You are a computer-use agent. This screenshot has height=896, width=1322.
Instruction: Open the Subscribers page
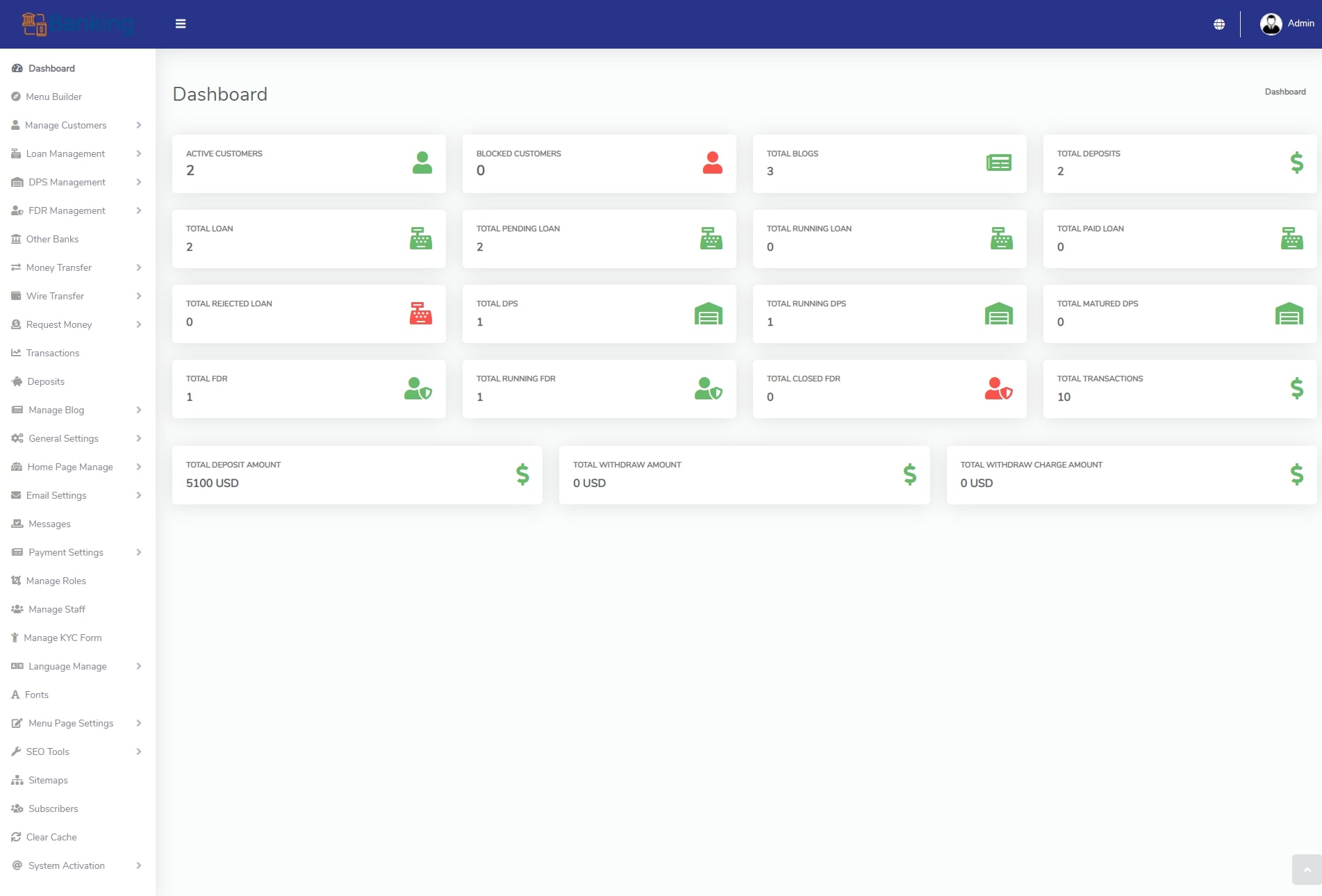[53, 808]
